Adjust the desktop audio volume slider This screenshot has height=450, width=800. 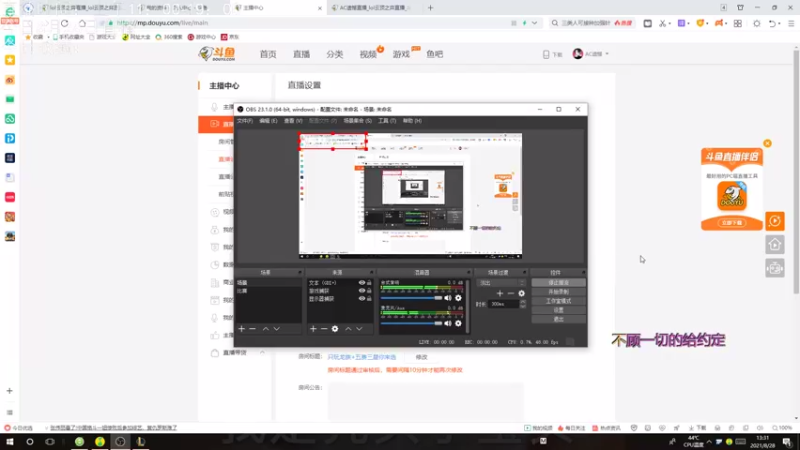tap(411, 298)
